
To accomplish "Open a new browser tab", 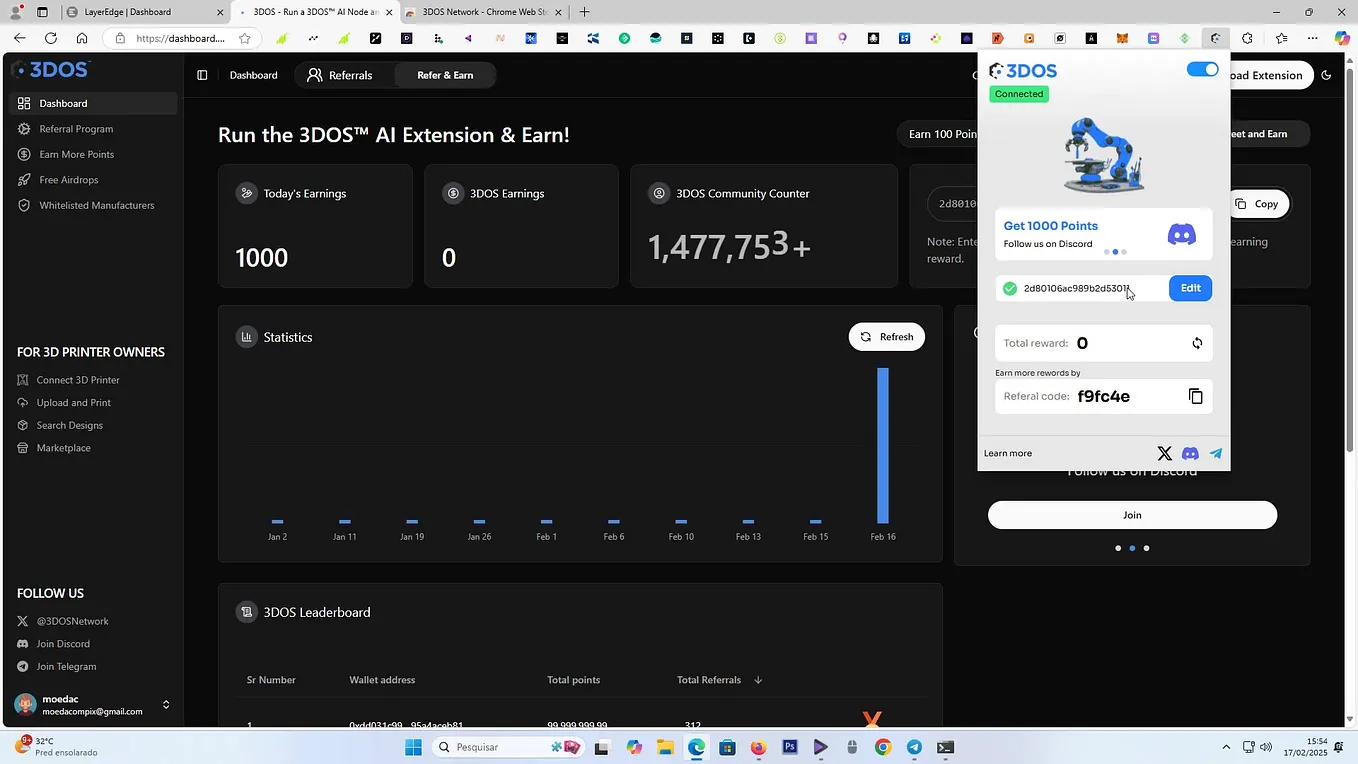I will pyautogui.click(x=584, y=12).
